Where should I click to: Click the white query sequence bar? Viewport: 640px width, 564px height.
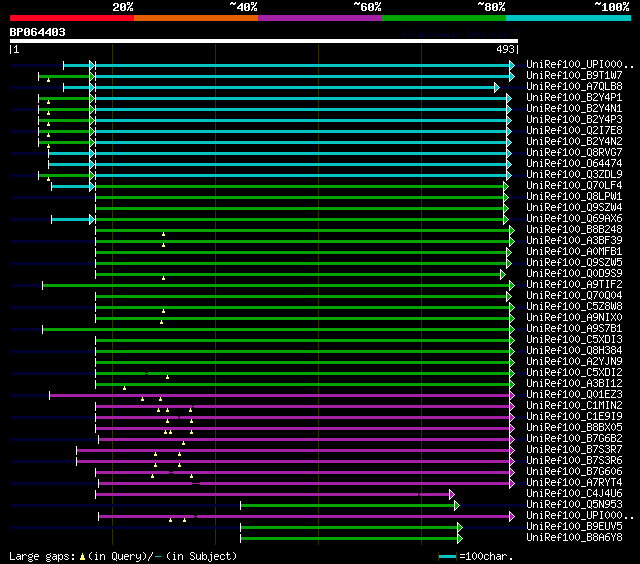264,41
